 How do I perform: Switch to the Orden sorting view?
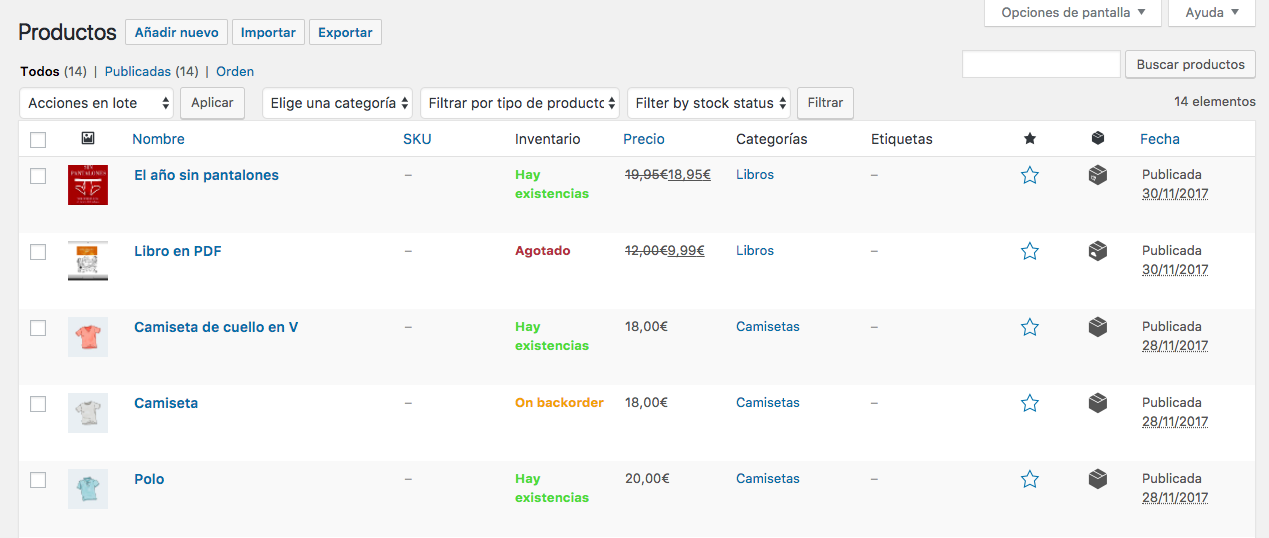235,71
